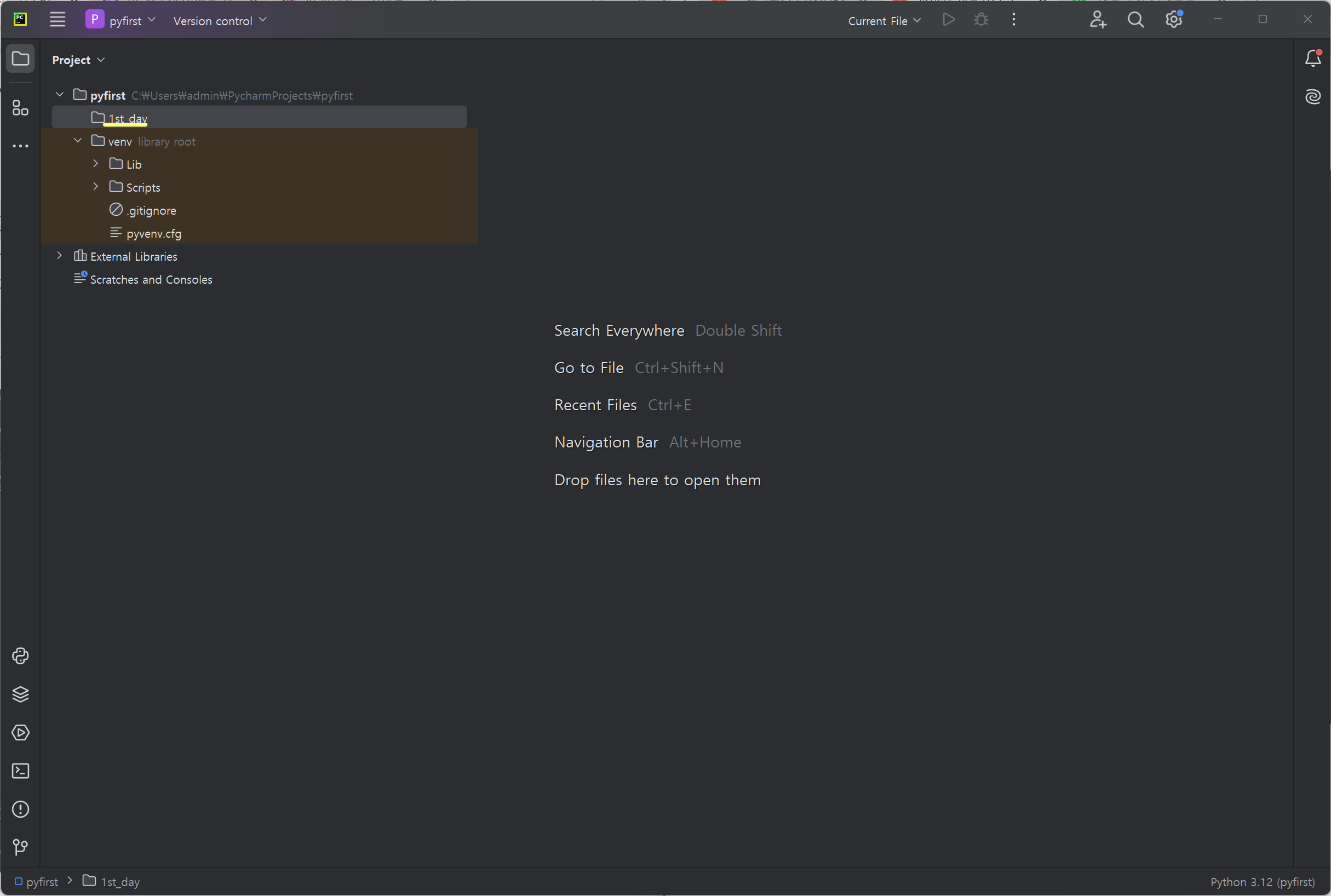Open the Services tool window icon

pyautogui.click(x=21, y=733)
